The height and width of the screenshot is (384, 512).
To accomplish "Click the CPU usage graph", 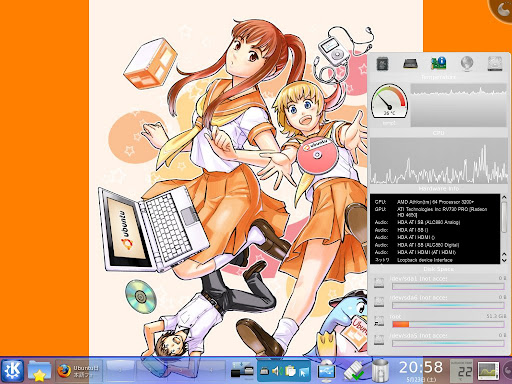I will pyautogui.click(x=439, y=161).
